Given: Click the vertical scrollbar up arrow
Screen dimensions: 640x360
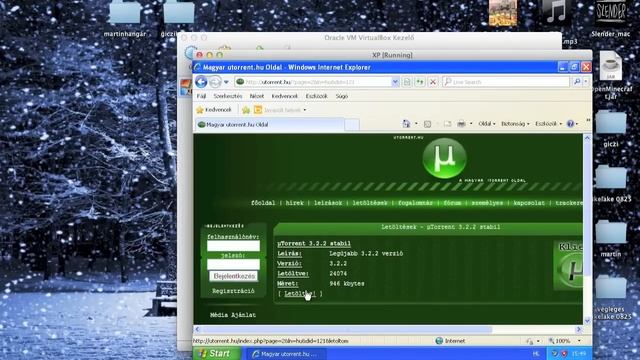Looking at the screenshot, I should coord(587,138).
